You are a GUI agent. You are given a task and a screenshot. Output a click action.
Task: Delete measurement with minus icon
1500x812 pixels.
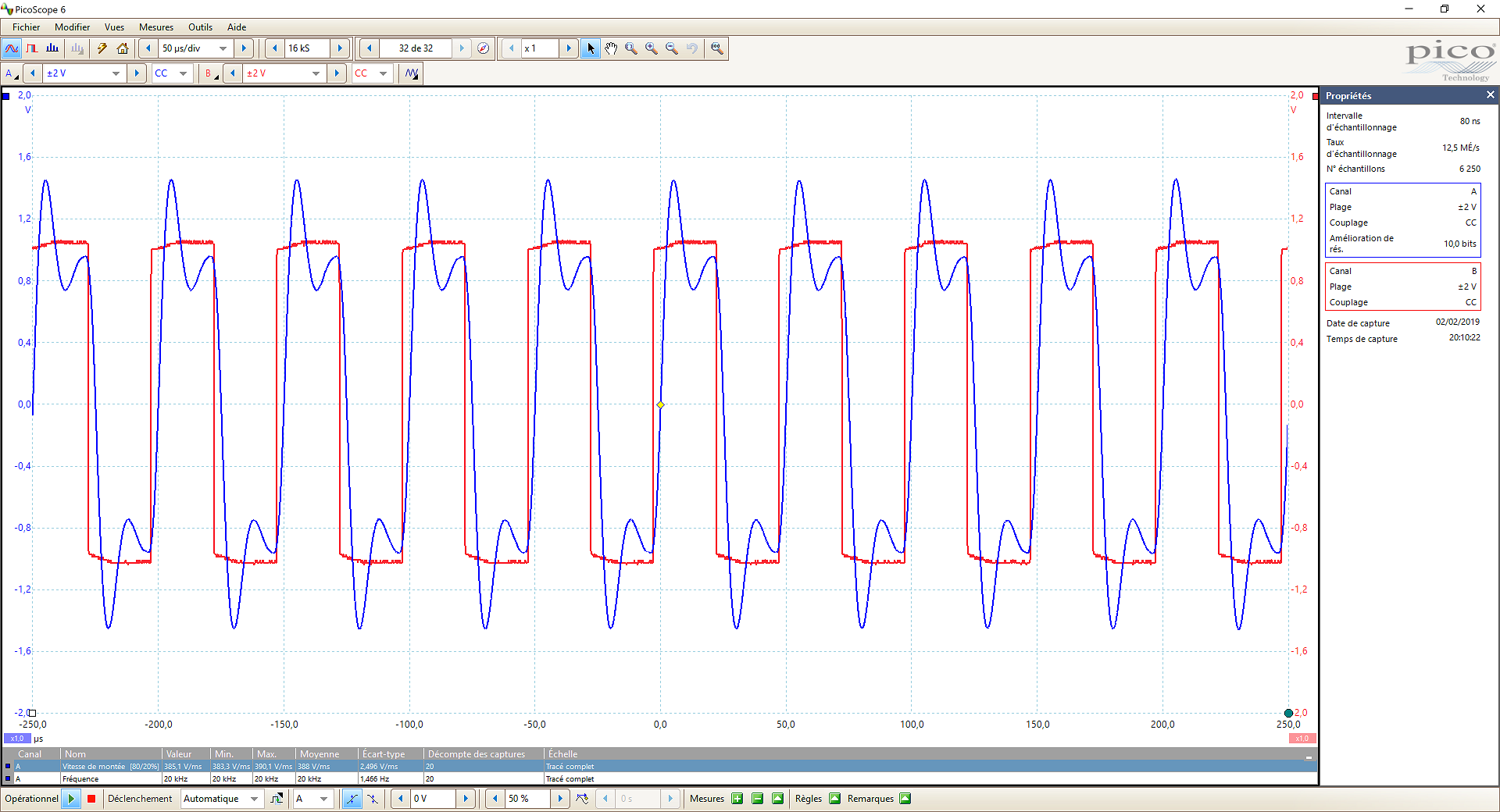click(757, 799)
